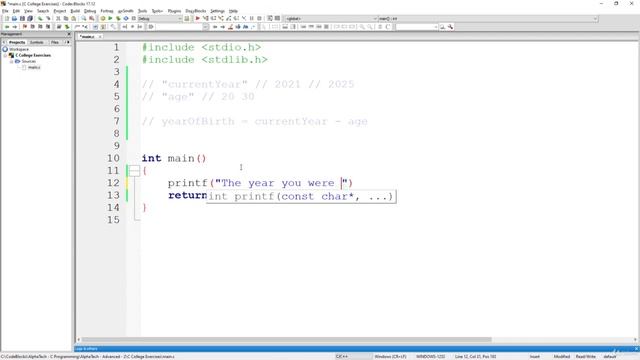This screenshot has width=640, height=360.
Task: Click the Cut toolbar icon
Action: (58, 19)
